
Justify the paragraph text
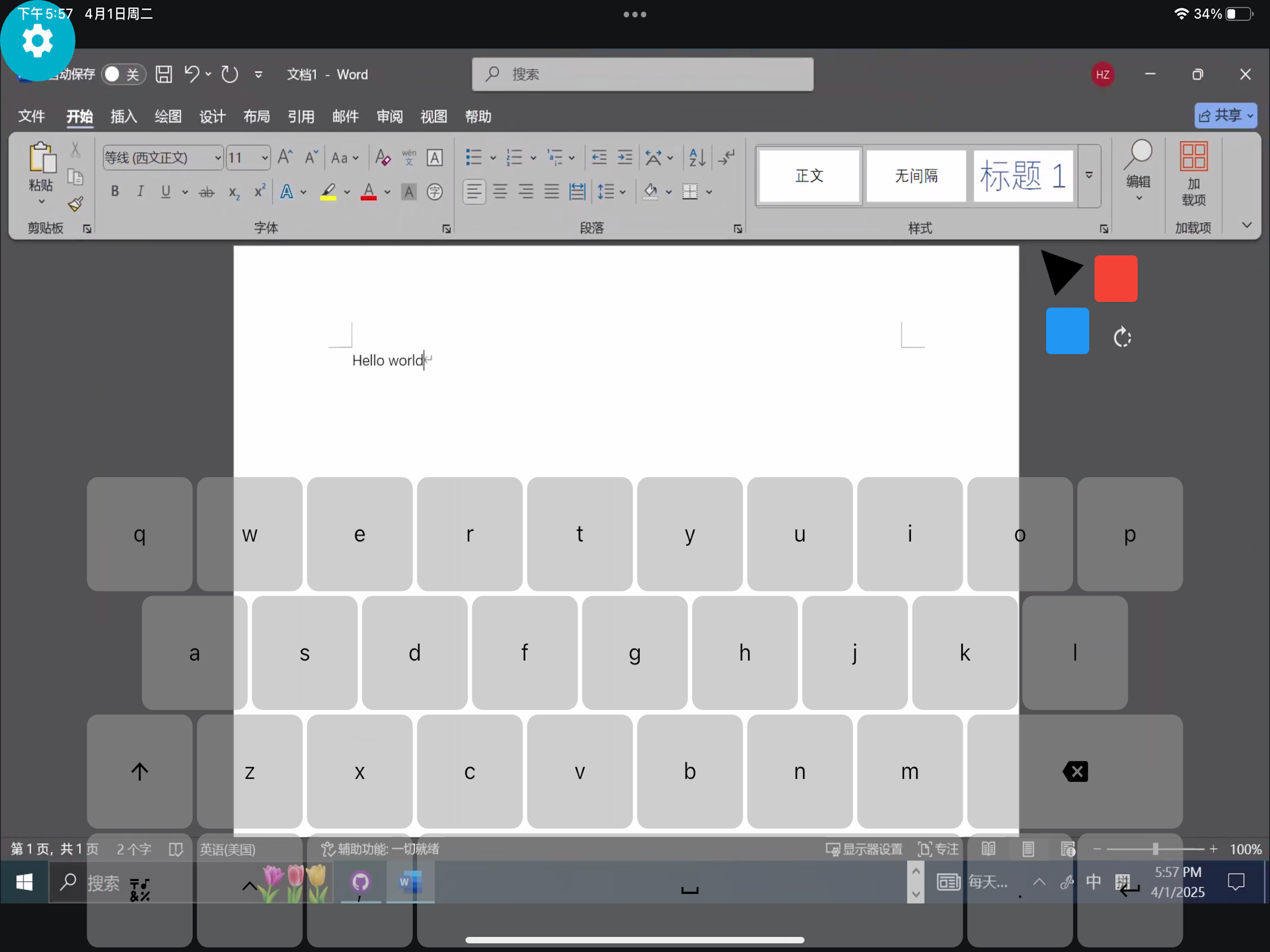point(552,192)
